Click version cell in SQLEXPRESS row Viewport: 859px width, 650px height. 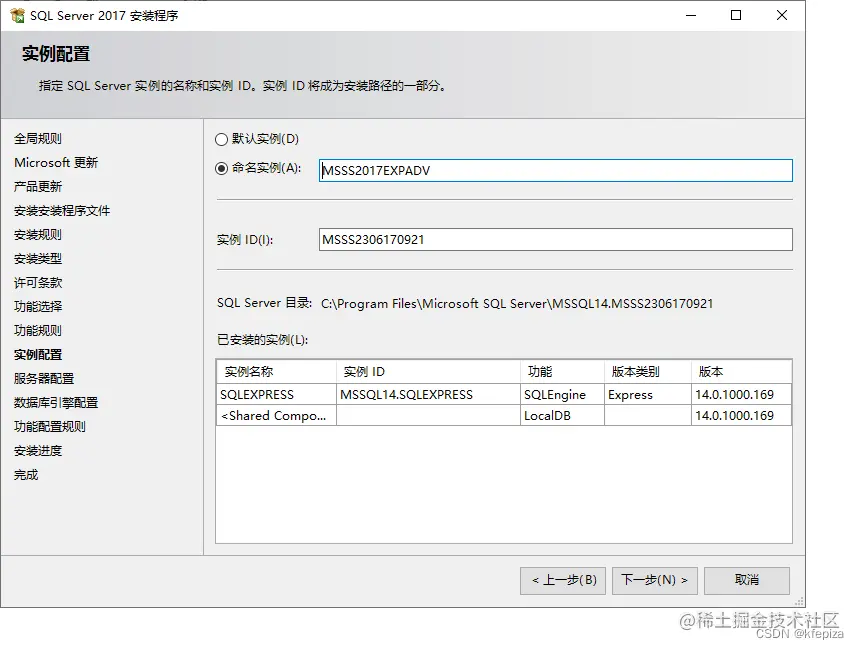tap(741, 395)
